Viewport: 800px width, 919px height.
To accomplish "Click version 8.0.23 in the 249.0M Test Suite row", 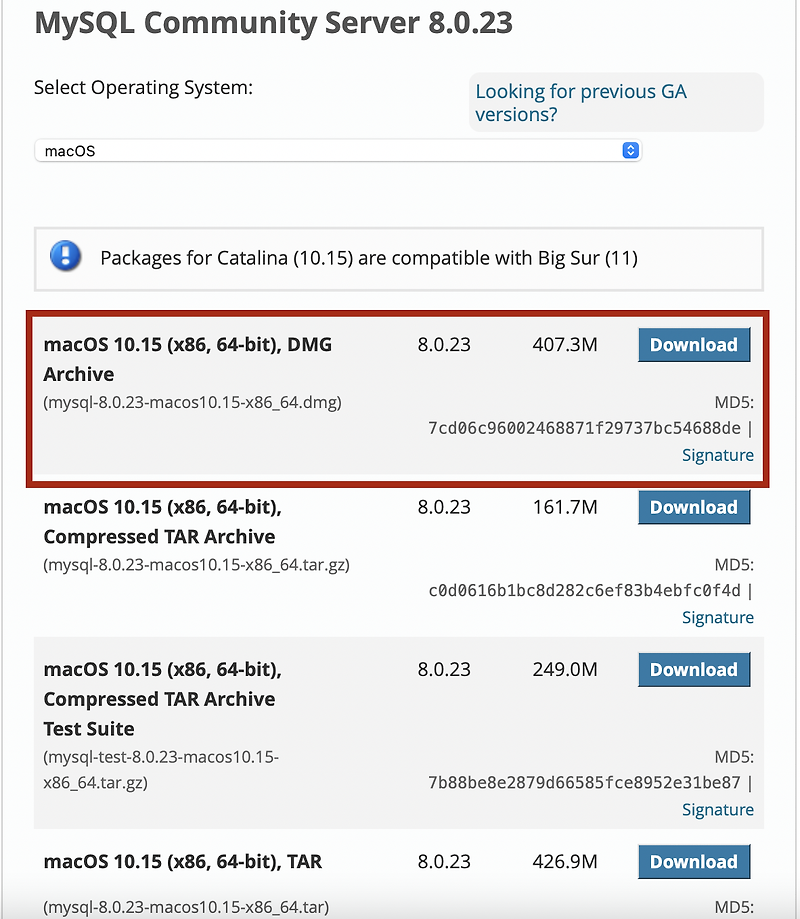I will [x=444, y=669].
